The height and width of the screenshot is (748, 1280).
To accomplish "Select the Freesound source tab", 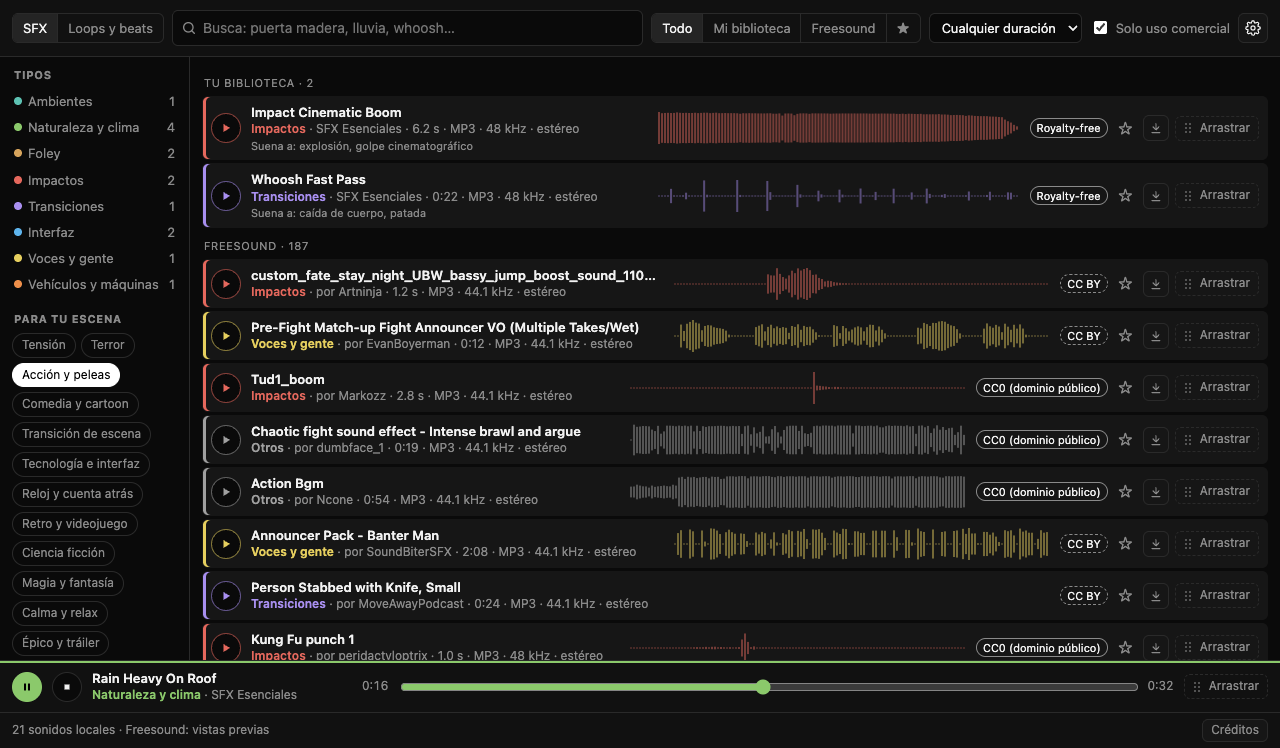I will coord(843,28).
